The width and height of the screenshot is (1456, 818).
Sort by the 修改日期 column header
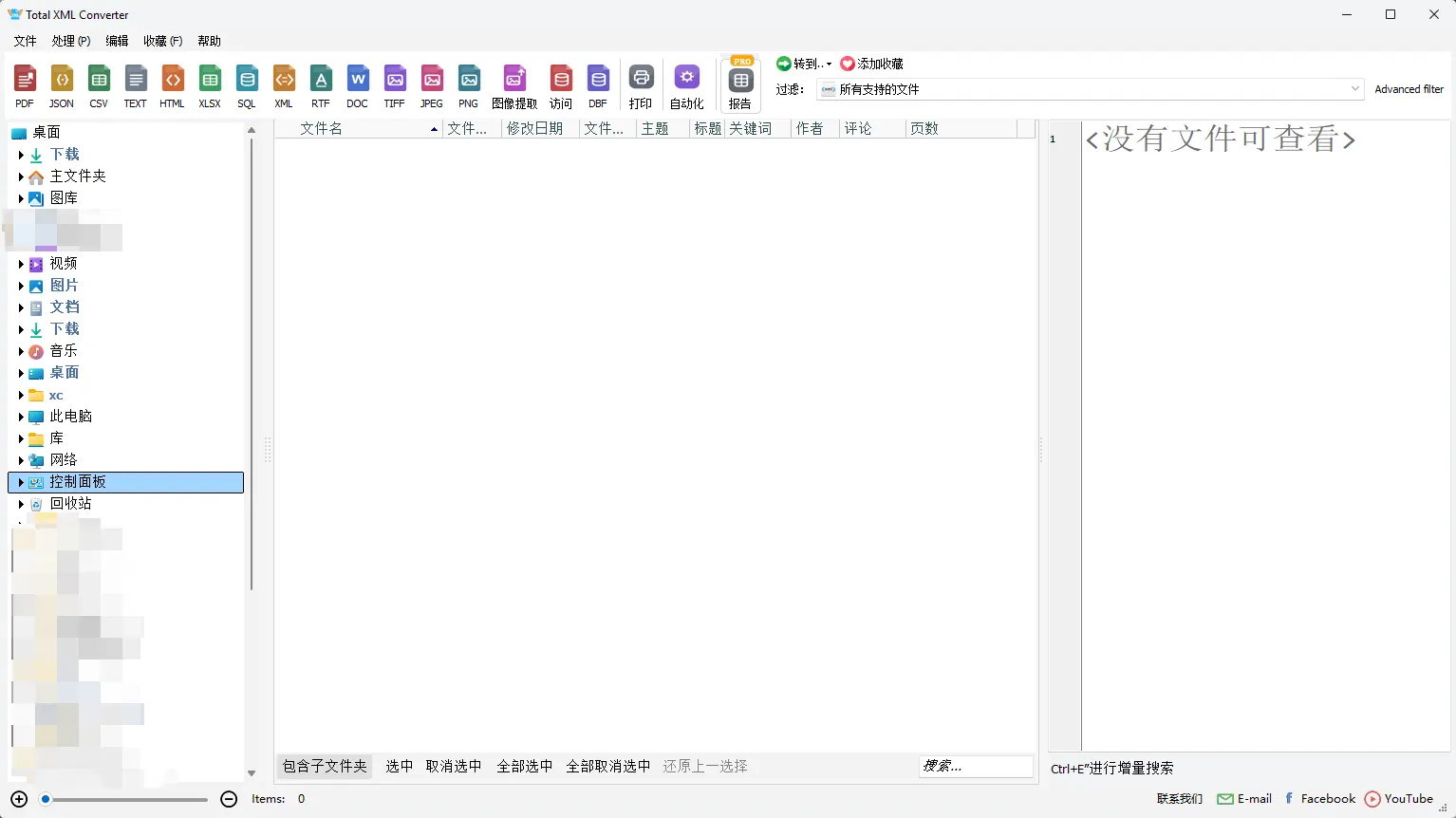click(540, 128)
